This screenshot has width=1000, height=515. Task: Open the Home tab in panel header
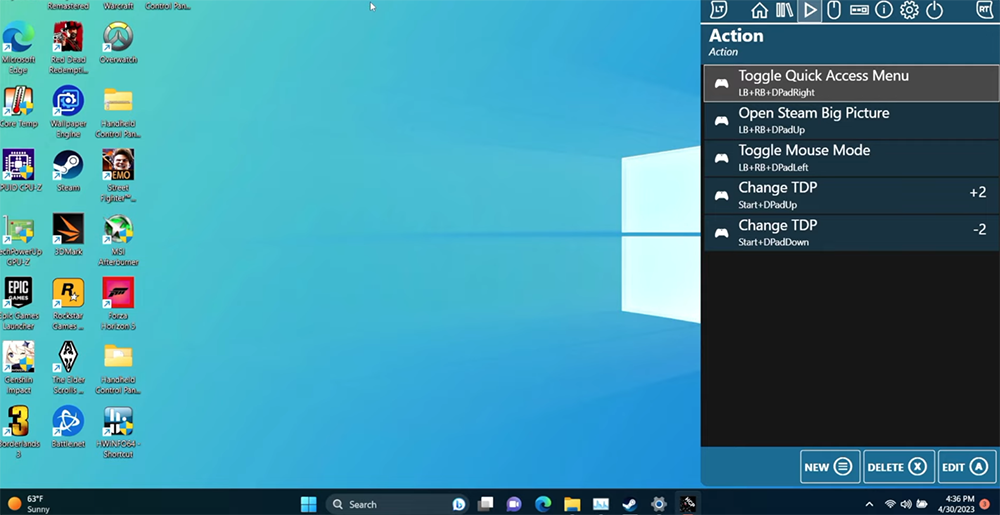click(x=759, y=10)
